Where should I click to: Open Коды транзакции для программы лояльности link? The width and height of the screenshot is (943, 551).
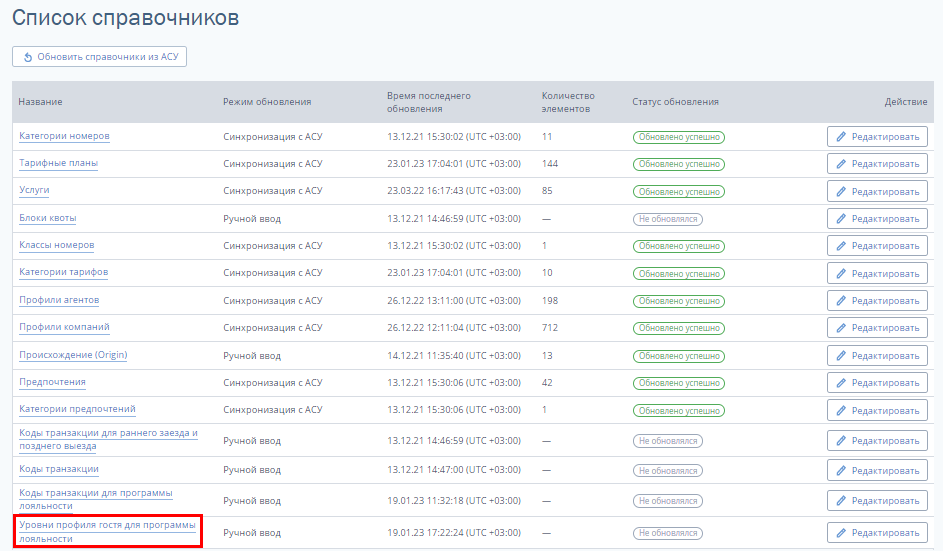(x=96, y=500)
